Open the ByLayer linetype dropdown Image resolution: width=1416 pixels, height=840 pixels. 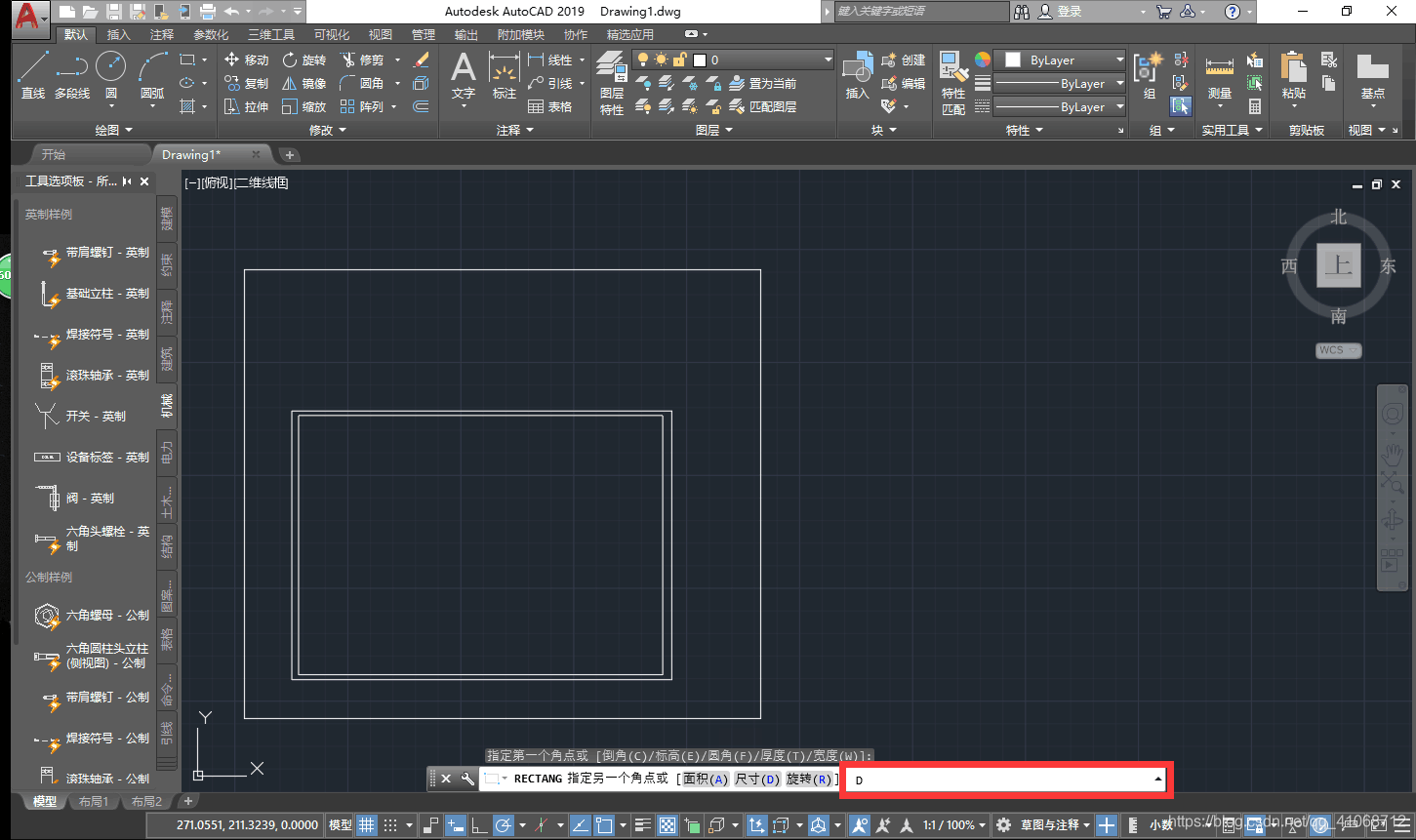1061,107
